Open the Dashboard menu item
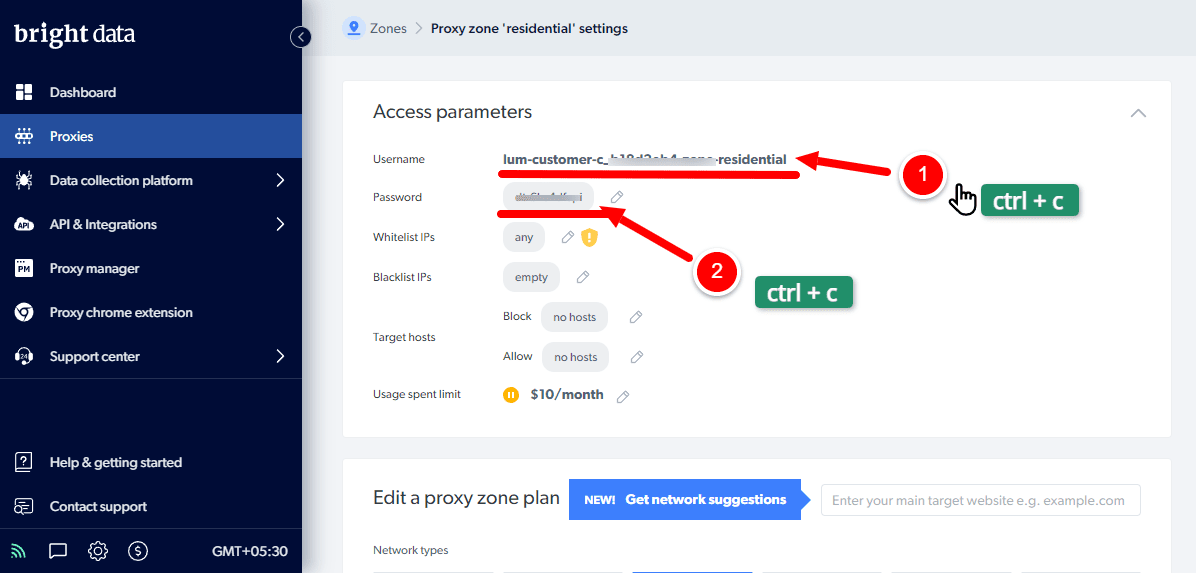Screen dimensions: 1196x573 pos(83,92)
